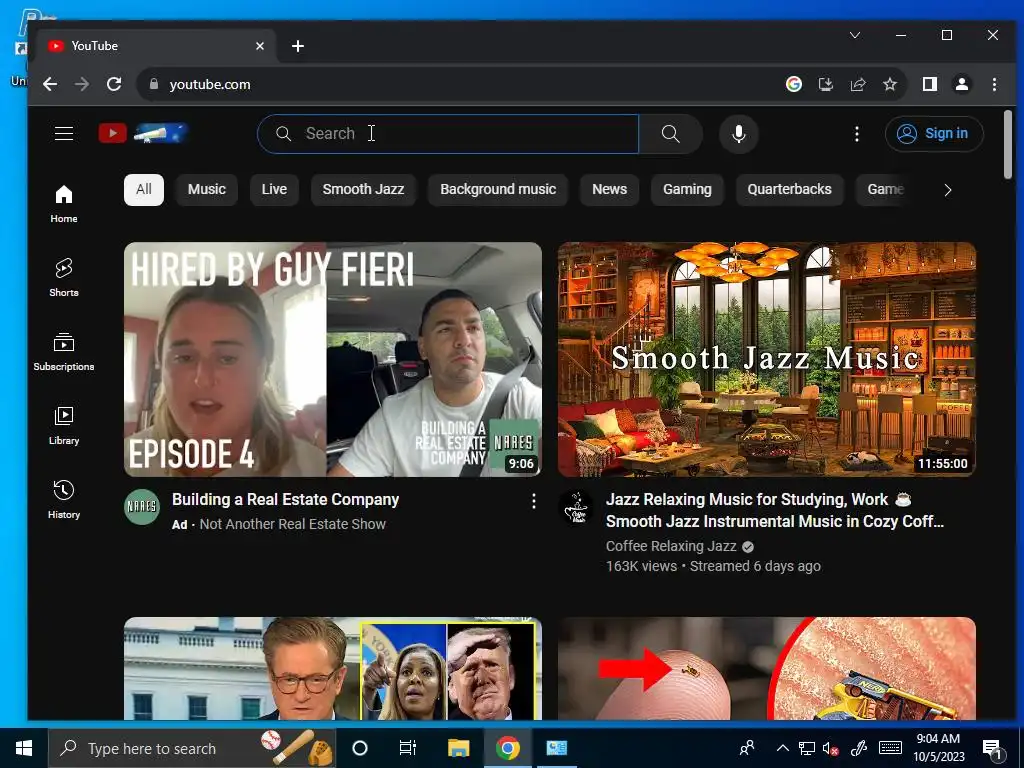Open the Smooth Jazz Music thumbnail
1024x768 pixels.
767,359
